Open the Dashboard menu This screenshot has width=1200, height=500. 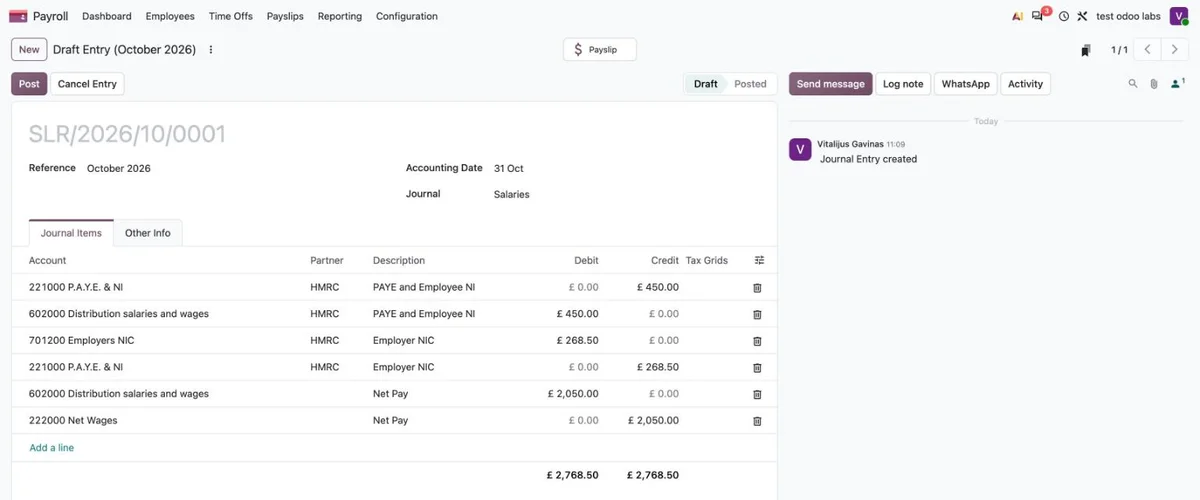pyautogui.click(x=107, y=16)
